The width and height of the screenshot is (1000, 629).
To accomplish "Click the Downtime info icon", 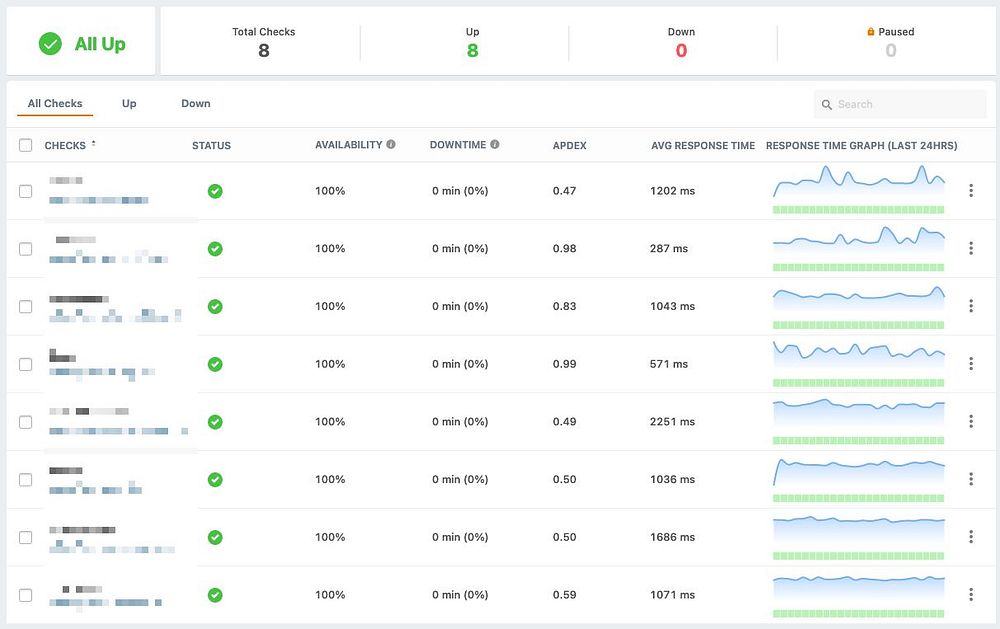I will (495, 144).
